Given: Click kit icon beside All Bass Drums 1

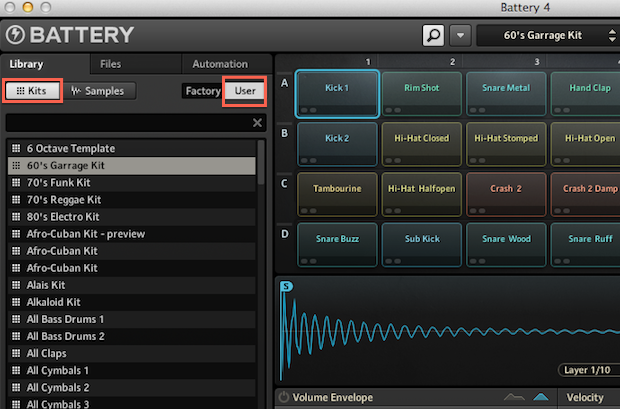Looking at the screenshot, I should pyautogui.click(x=16, y=319).
